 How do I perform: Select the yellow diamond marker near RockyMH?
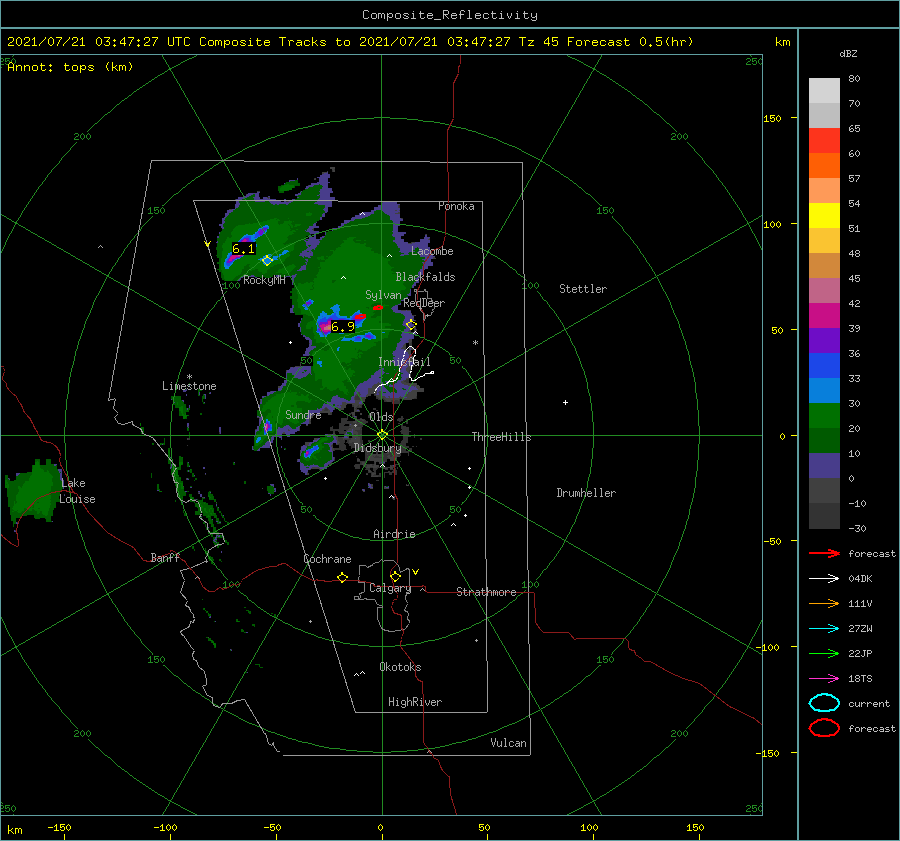pos(267,261)
